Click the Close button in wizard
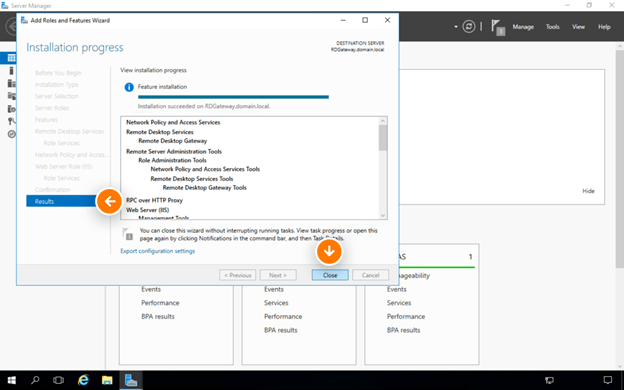624x390 pixels. pos(330,275)
